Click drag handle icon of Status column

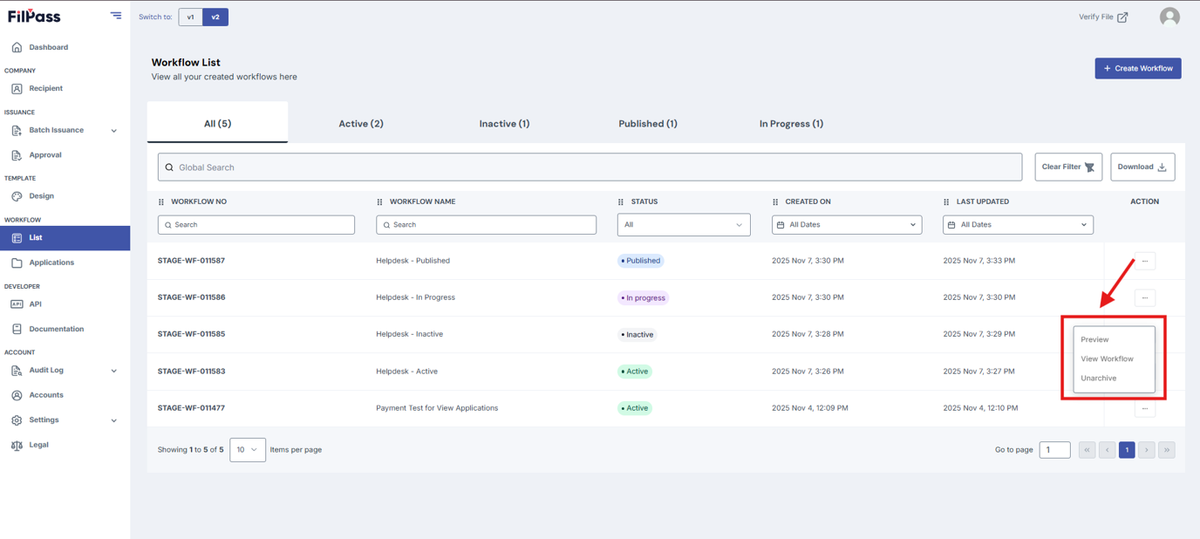[622, 202]
